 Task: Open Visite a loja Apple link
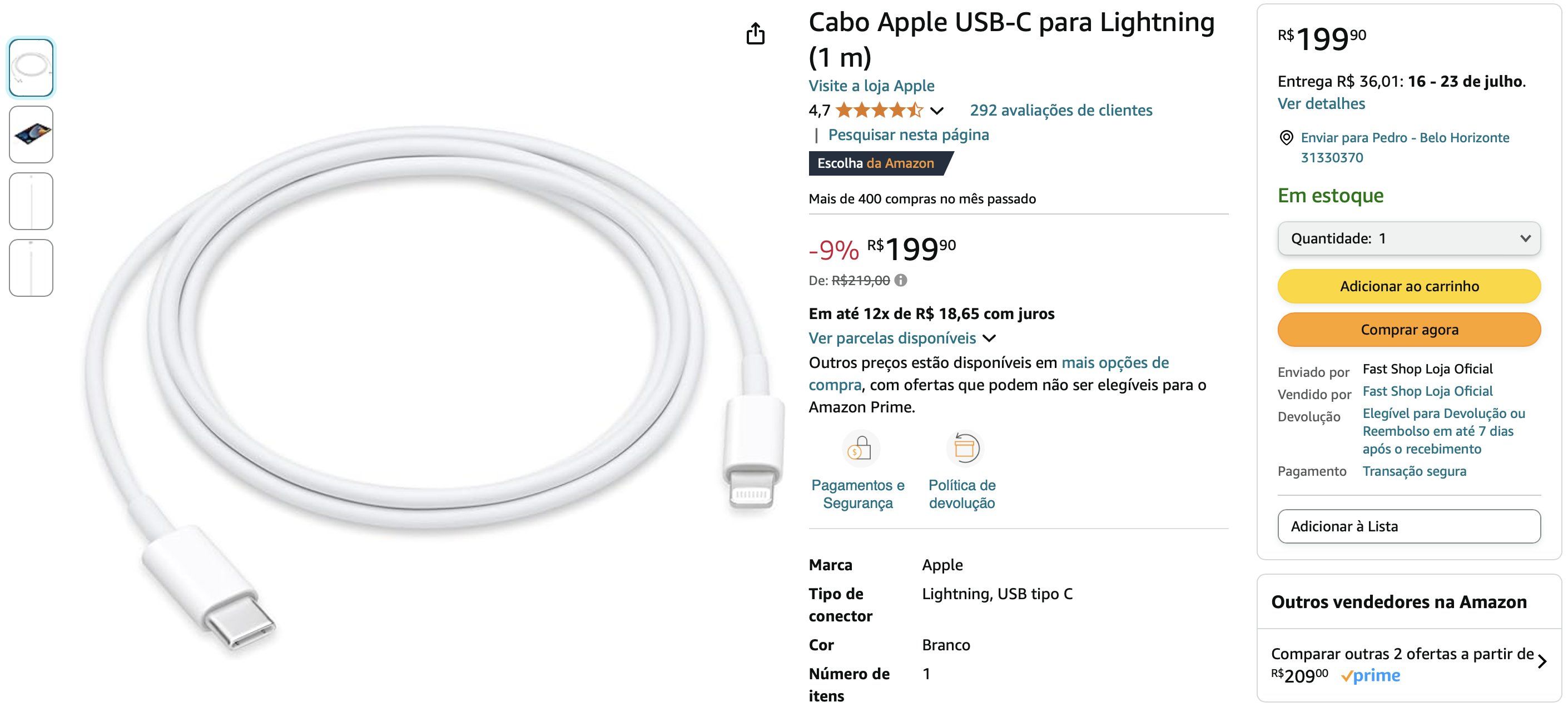coord(871,86)
